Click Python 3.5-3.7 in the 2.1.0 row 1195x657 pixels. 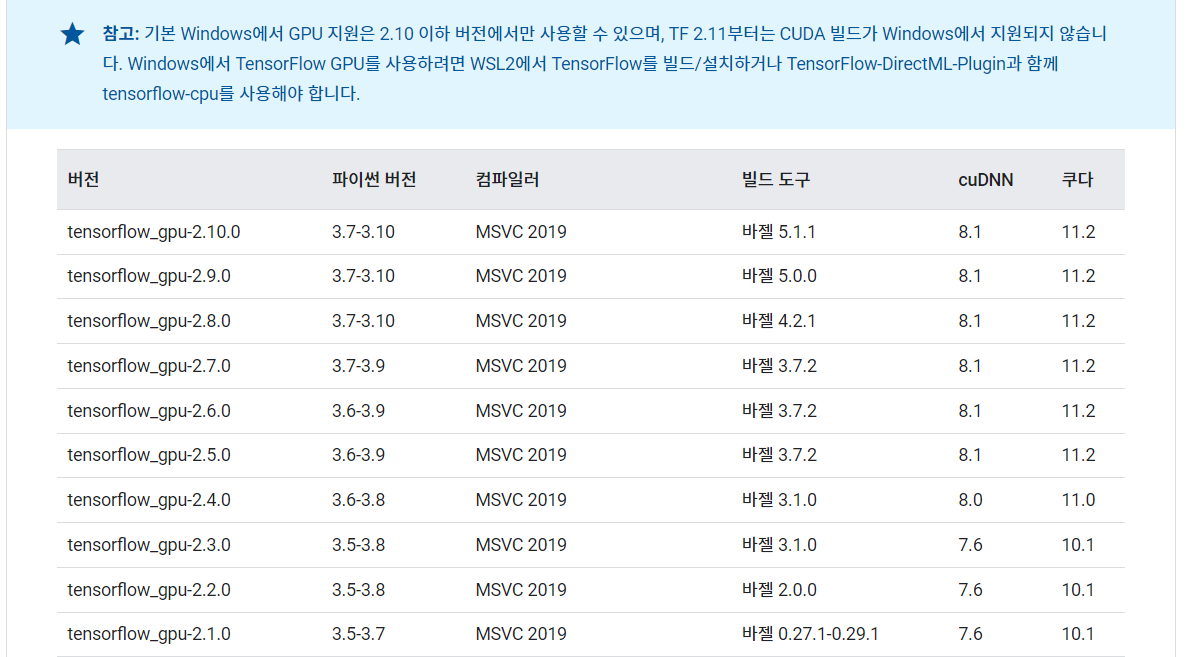pos(358,634)
